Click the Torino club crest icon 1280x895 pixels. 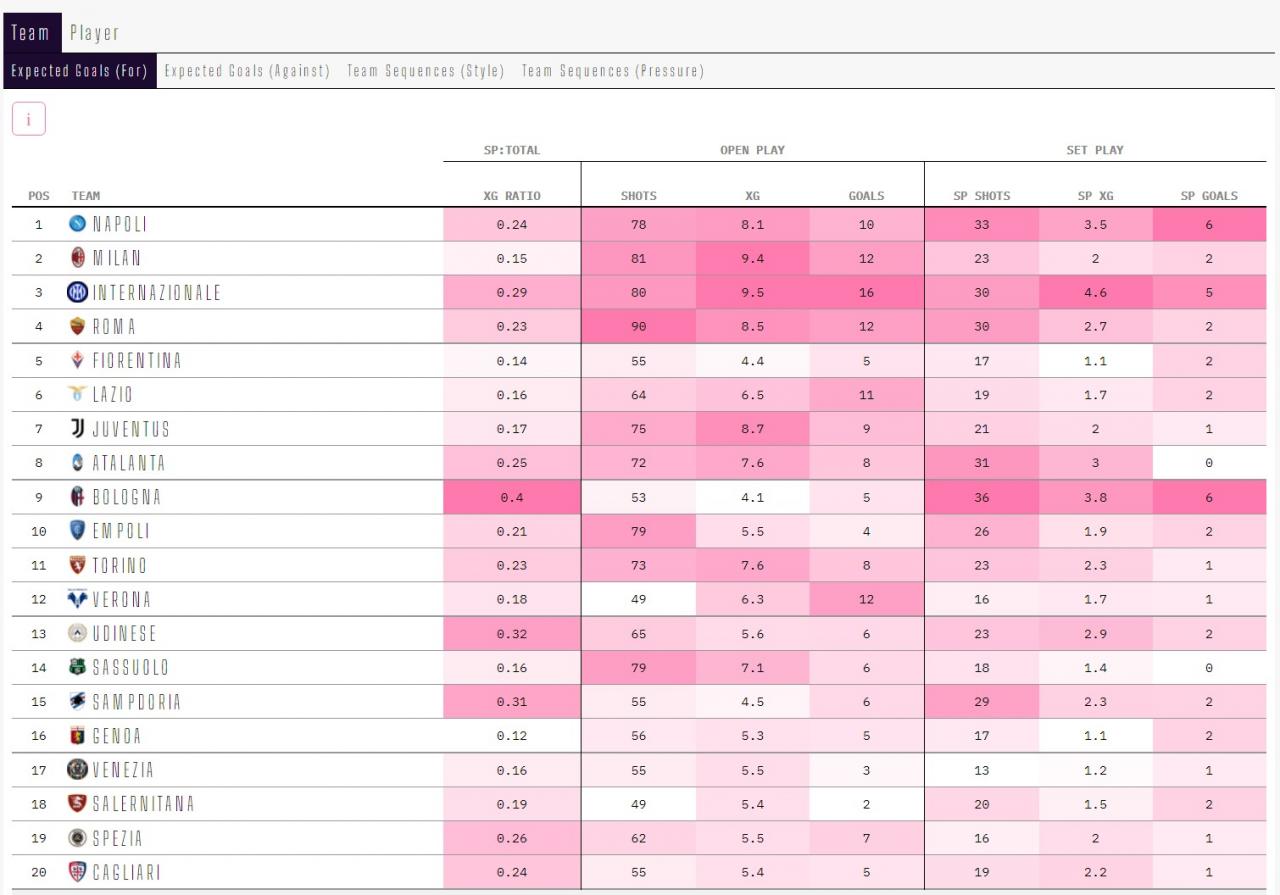77,564
